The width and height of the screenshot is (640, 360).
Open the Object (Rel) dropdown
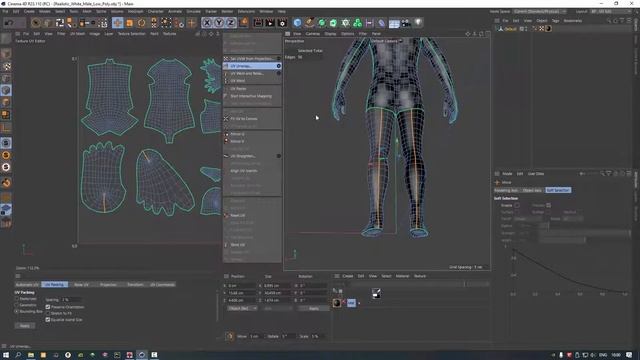click(242, 309)
